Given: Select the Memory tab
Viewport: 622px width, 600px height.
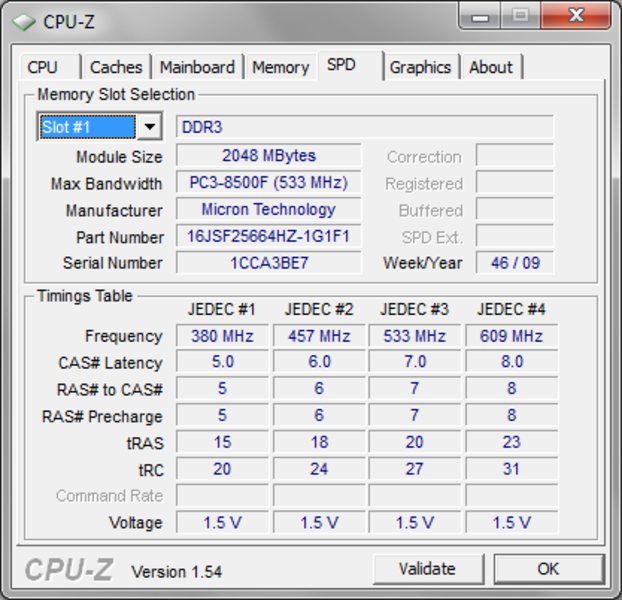Looking at the screenshot, I should click(x=280, y=67).
